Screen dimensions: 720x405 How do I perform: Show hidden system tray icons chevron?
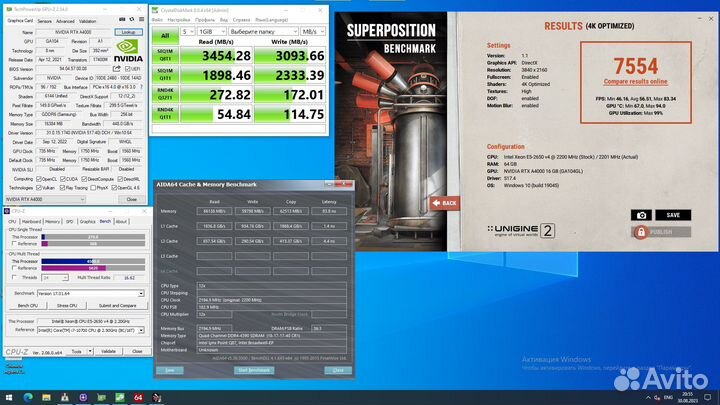(648, 398)
